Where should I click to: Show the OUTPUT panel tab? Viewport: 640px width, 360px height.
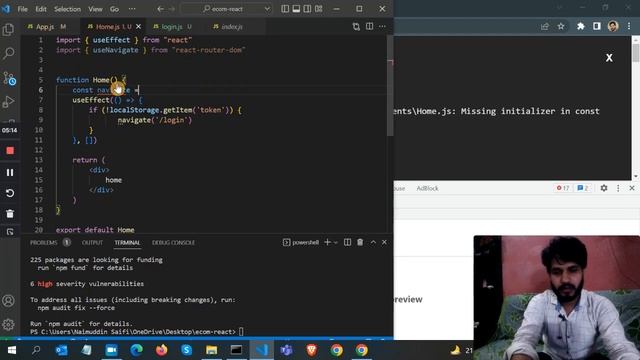[92, 242]
